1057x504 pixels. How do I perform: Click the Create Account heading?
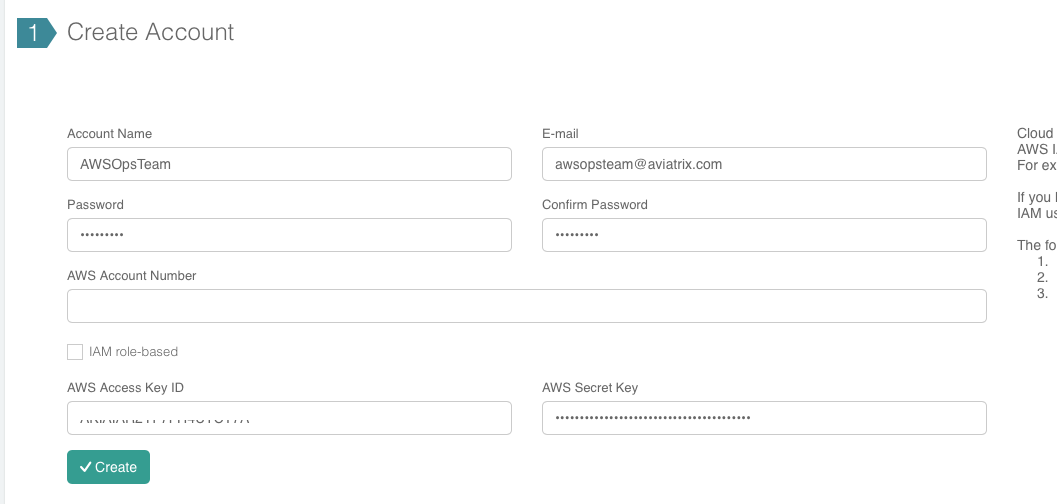(x=150, y=32)
